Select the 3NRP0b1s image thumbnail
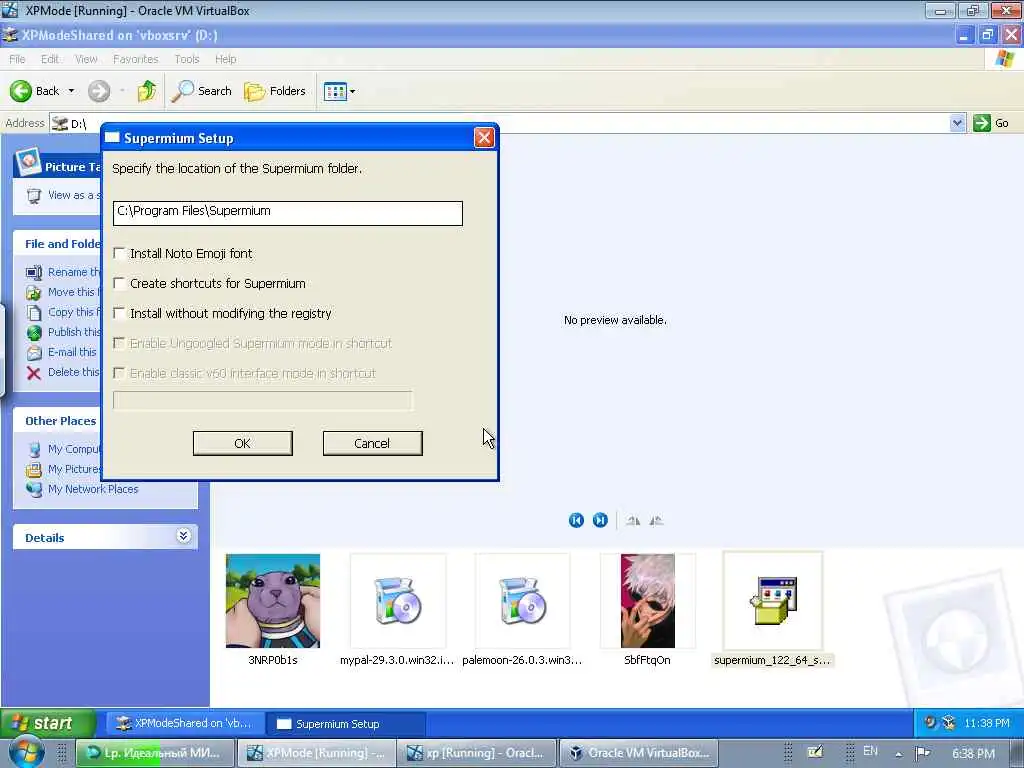The height and width of the screenshot is (768, 1024). (273, 601)
